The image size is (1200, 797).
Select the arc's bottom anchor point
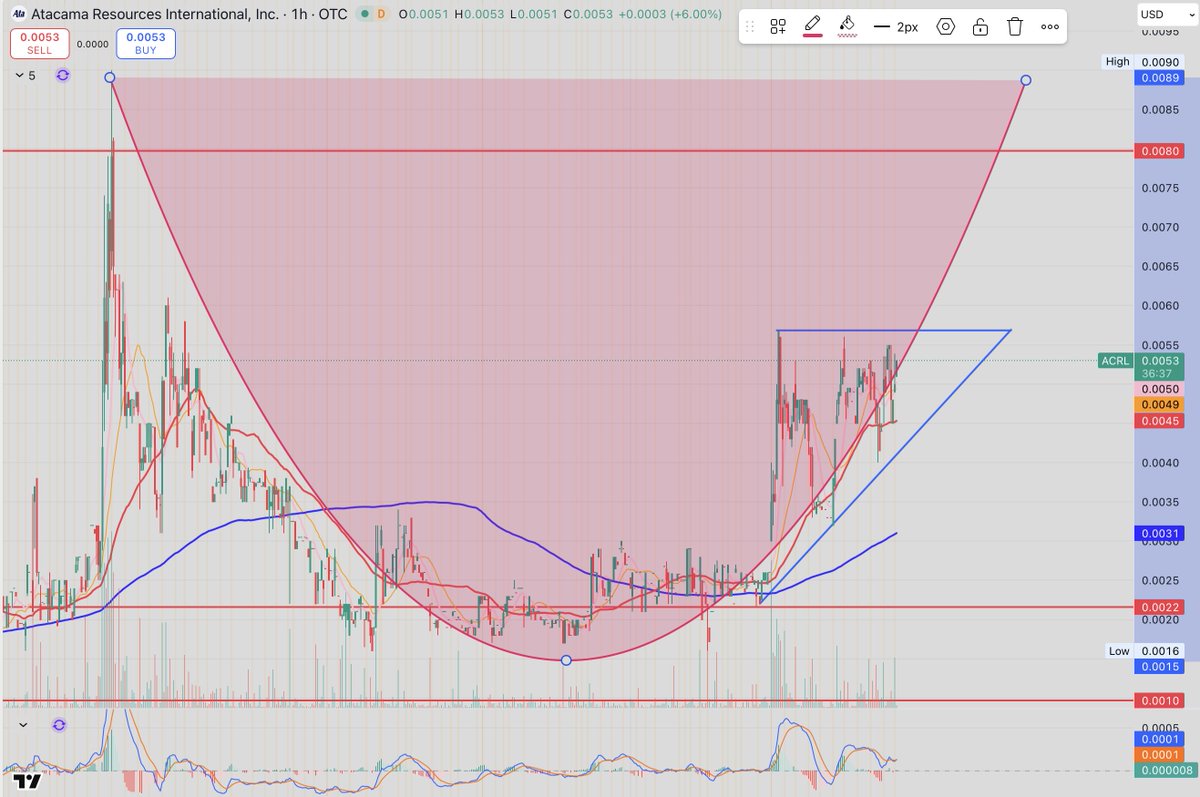pos(567,660)
